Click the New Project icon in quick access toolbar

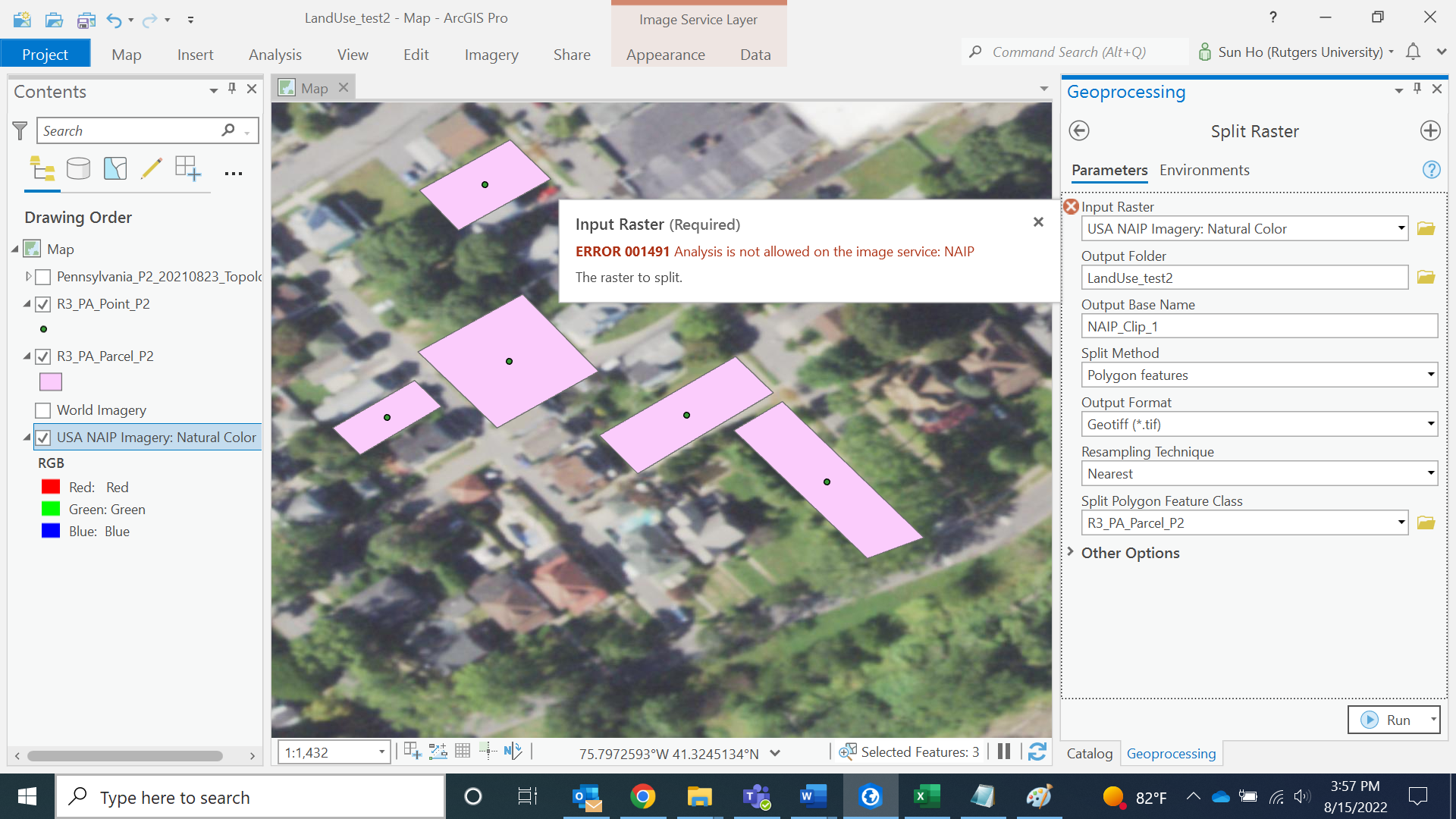pos(22,19)
